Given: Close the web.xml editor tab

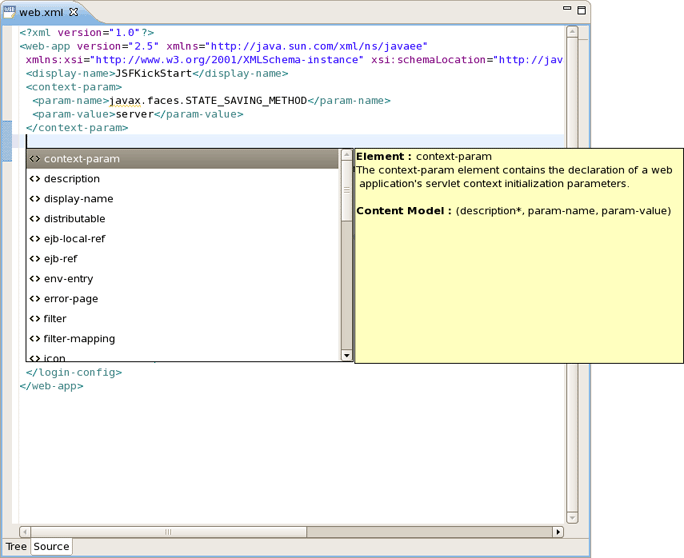Looking at the screenshot, I should click(74, 12).
